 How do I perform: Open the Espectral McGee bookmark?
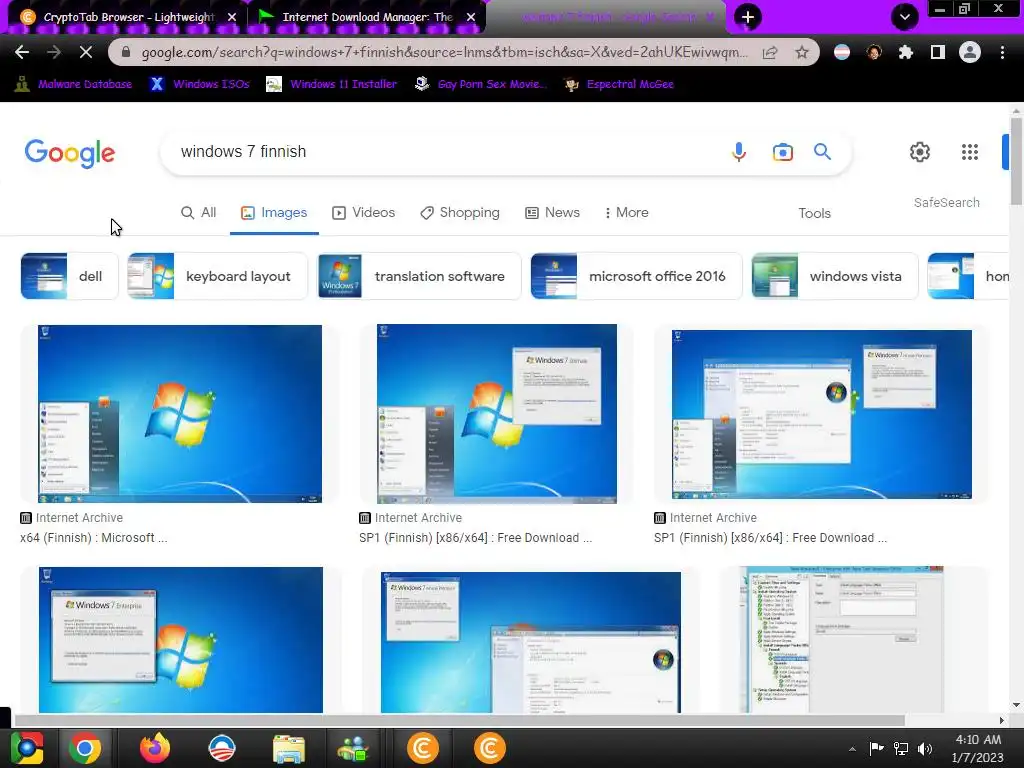click(619, 84)
